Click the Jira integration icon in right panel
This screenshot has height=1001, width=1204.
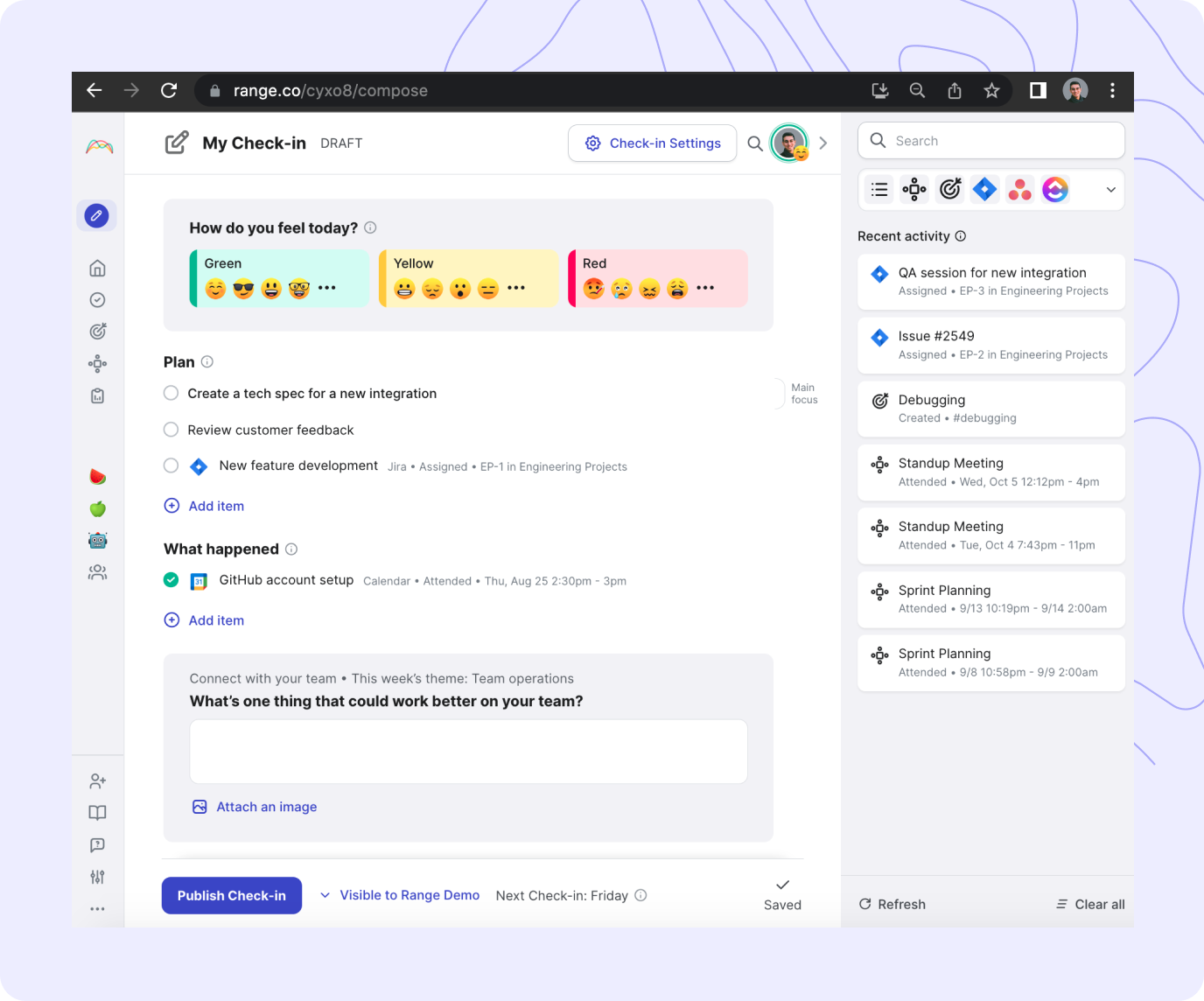tap(985, 189)
